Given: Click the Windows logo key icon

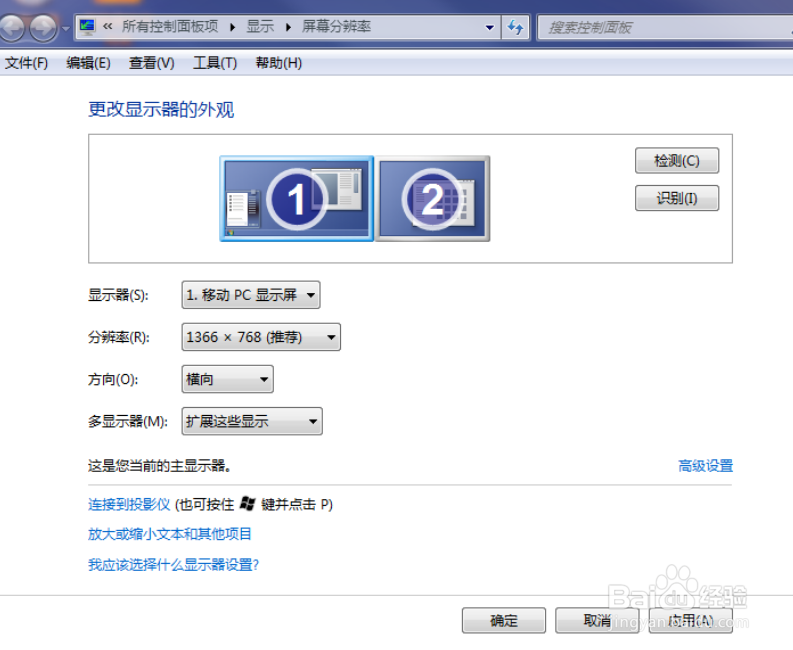Looking at the screenshot, I should pos(247,503).
